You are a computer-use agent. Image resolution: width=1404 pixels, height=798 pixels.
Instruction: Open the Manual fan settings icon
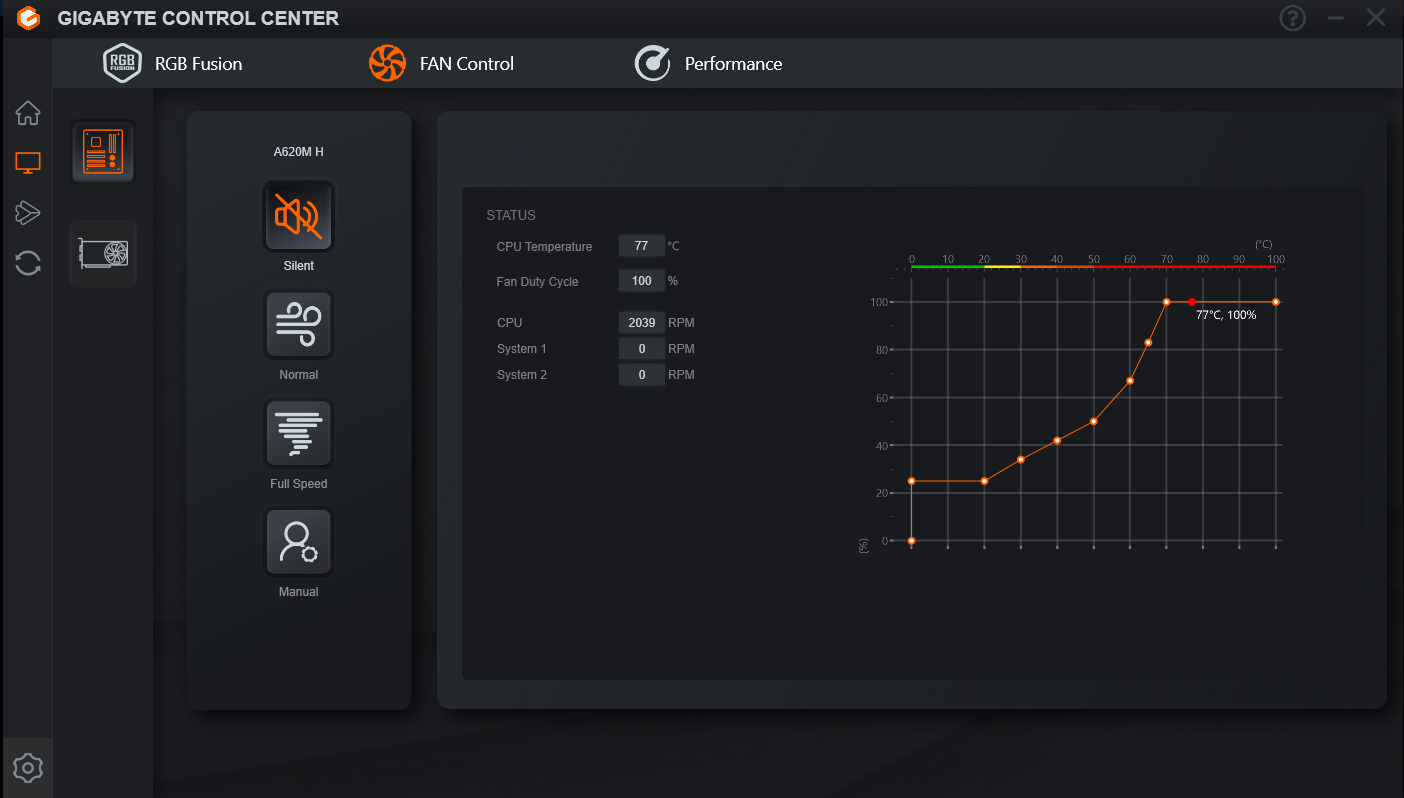[298, 542]
